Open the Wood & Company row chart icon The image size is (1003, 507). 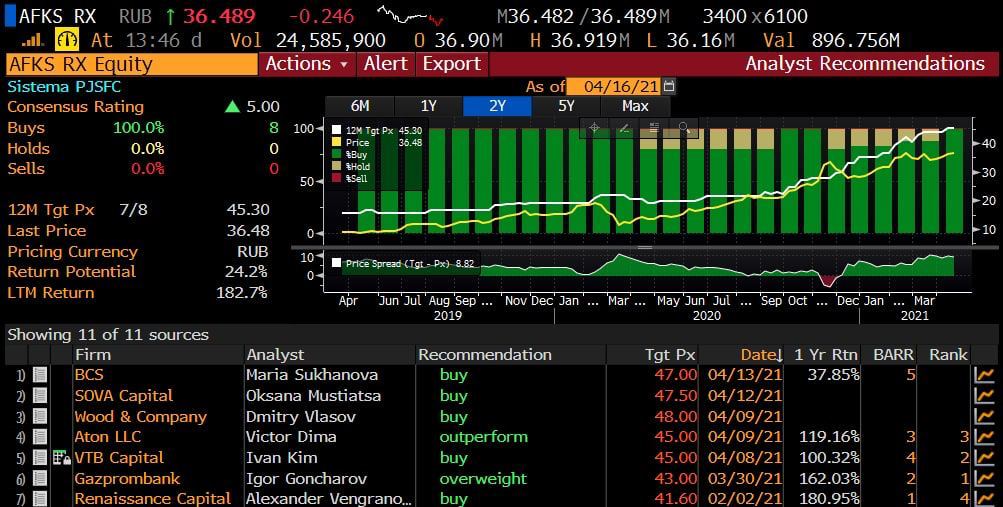(984, 417)
